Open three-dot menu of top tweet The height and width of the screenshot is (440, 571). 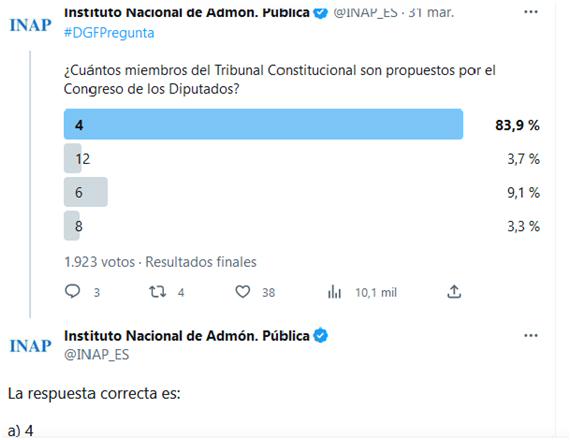point(531,12)
